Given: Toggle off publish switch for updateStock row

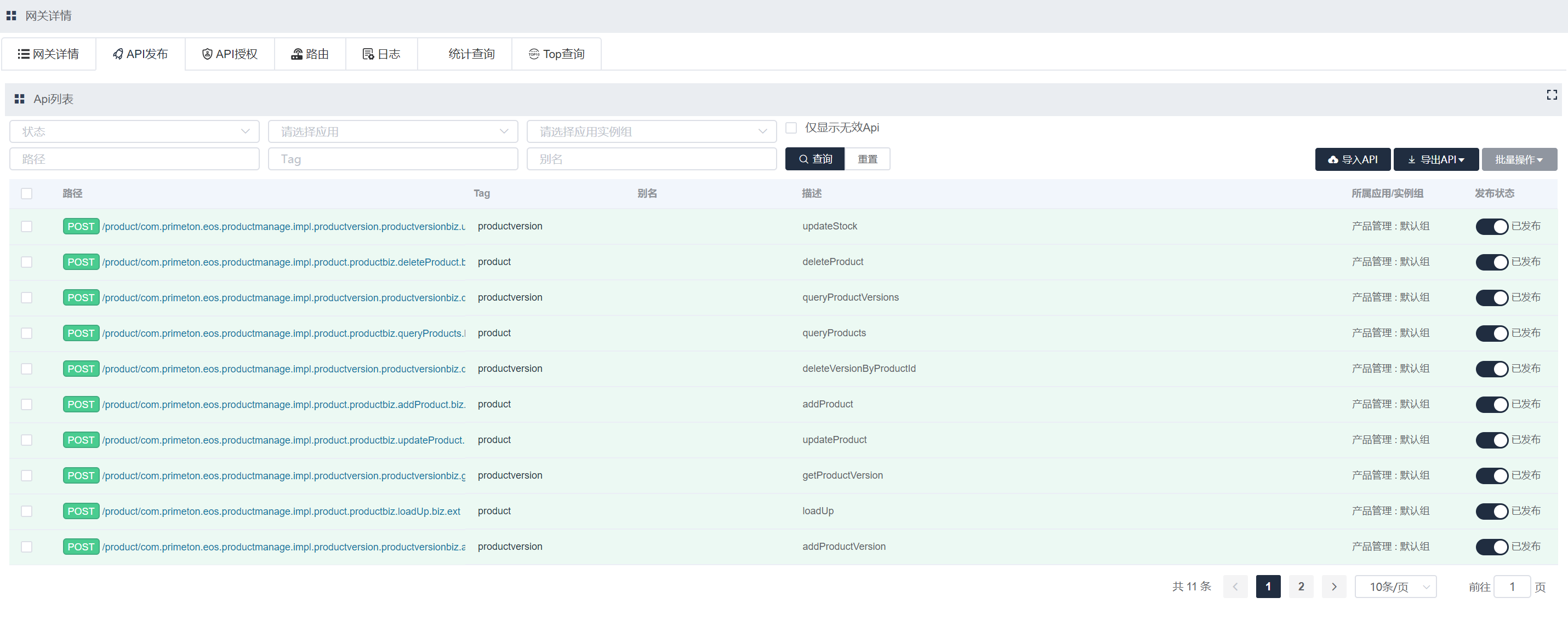Looking at the screenshot, I should tap(1491, 226).
